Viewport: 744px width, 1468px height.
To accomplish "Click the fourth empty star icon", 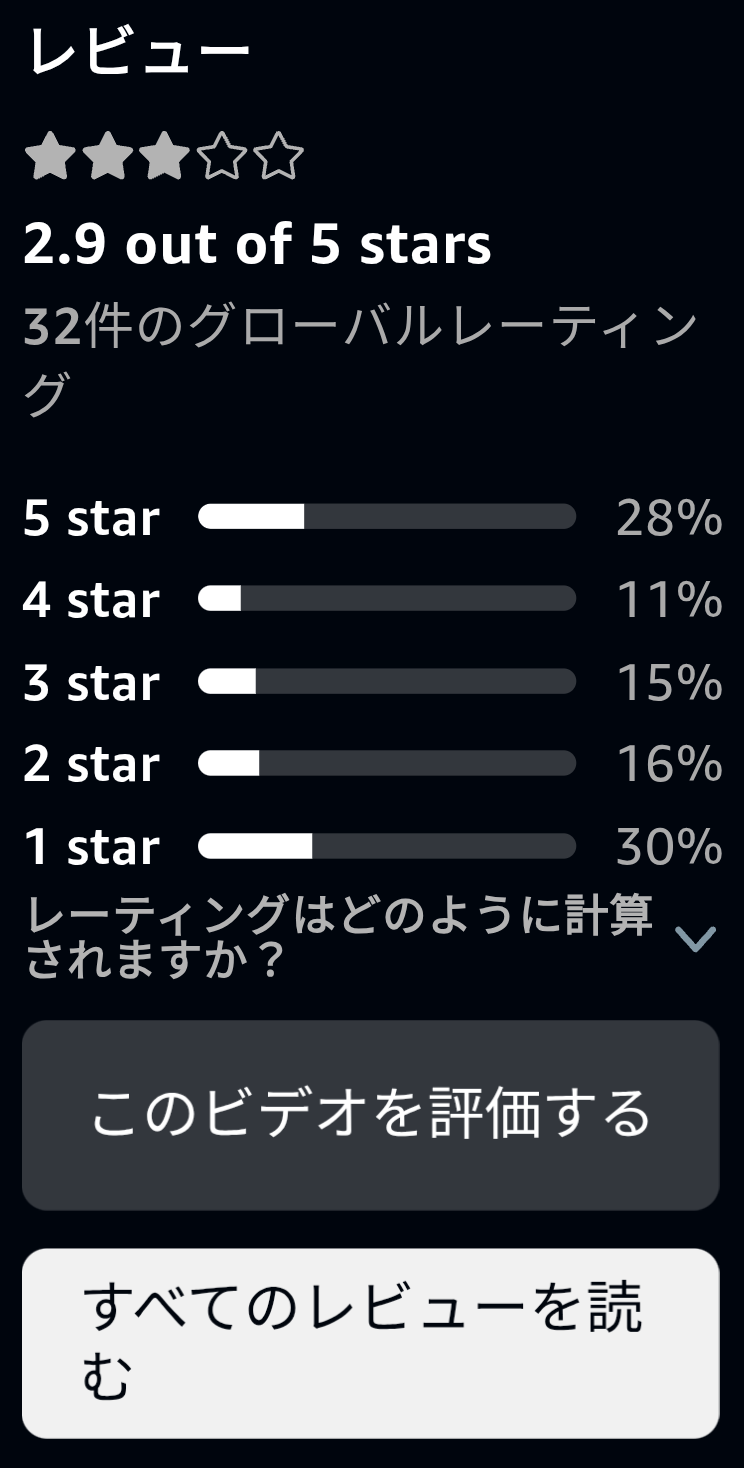I will point(221,158).
